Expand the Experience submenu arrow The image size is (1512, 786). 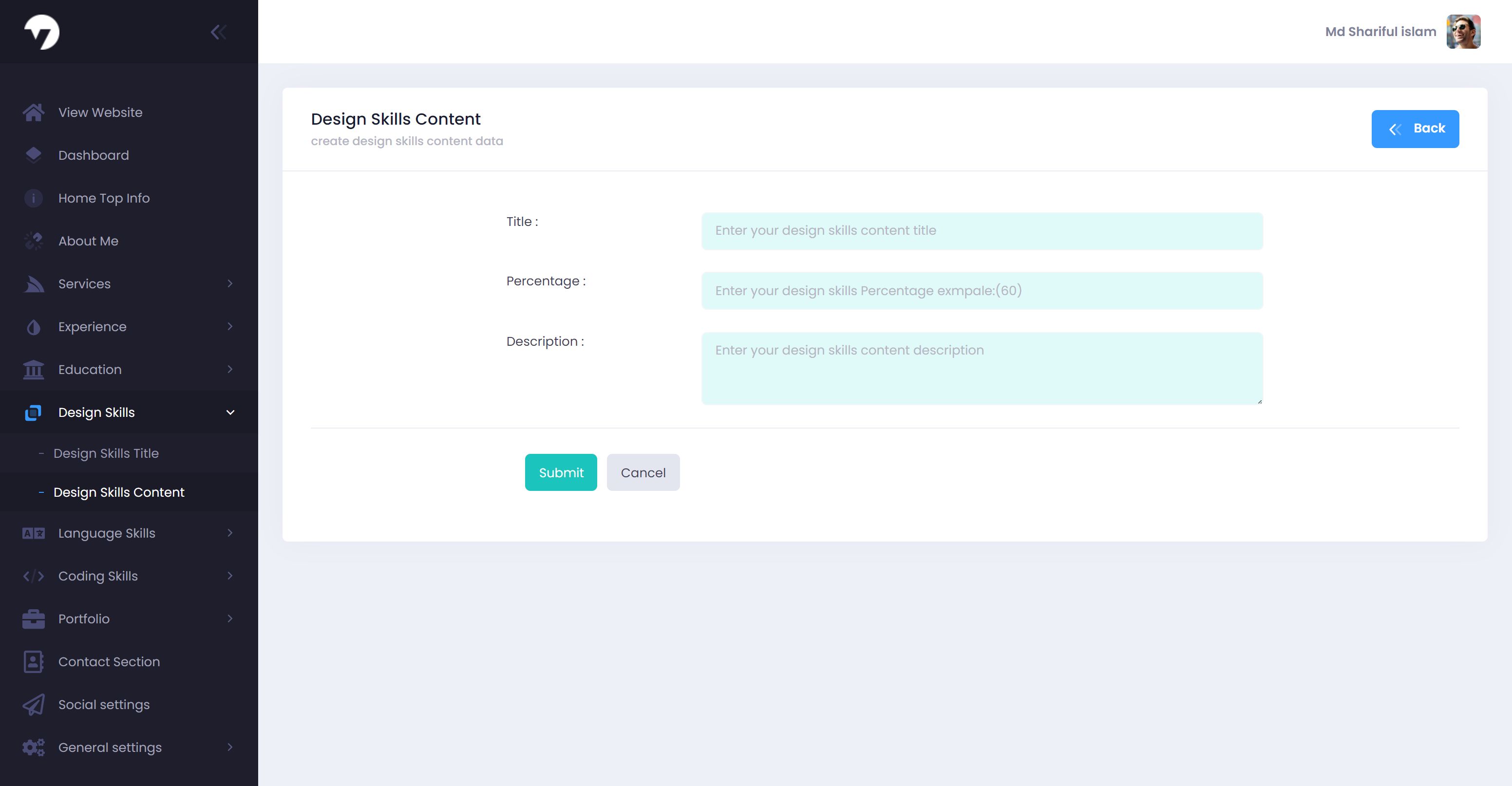pyautogui.click(x=230, y=326)
